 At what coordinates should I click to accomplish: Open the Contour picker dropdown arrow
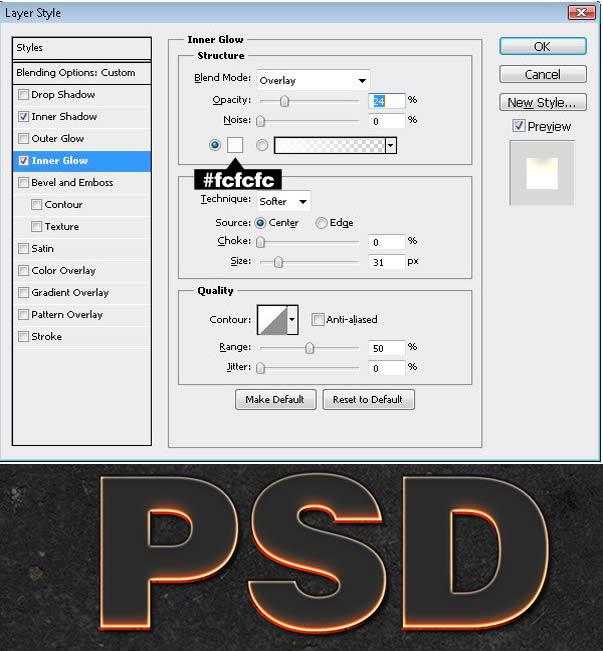[x=292, y=320]
